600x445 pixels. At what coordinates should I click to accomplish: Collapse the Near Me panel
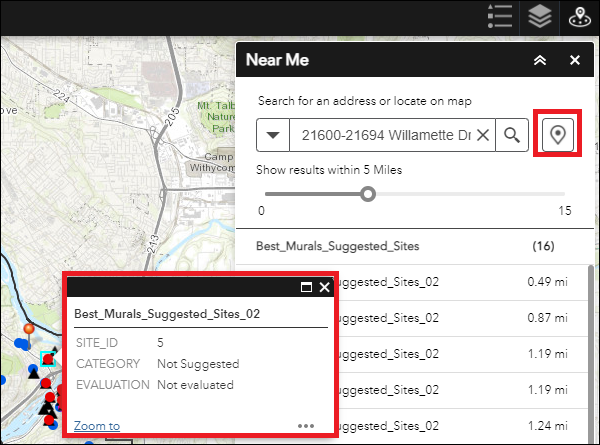540,60
